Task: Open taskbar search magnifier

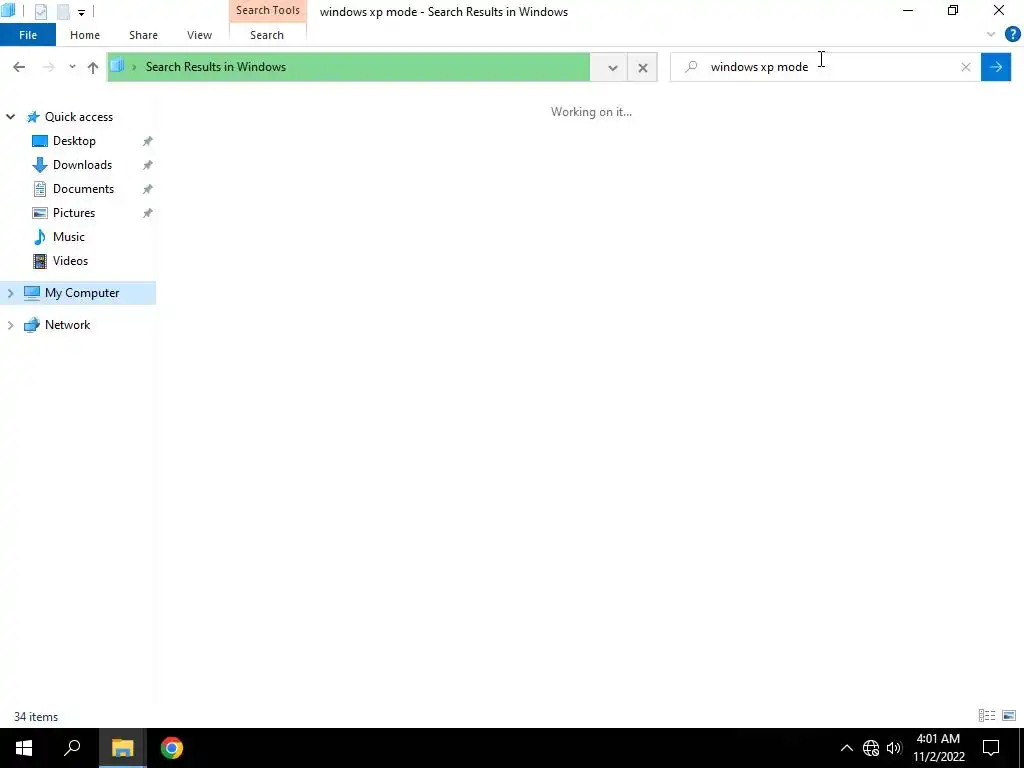Action: point(72,748)
